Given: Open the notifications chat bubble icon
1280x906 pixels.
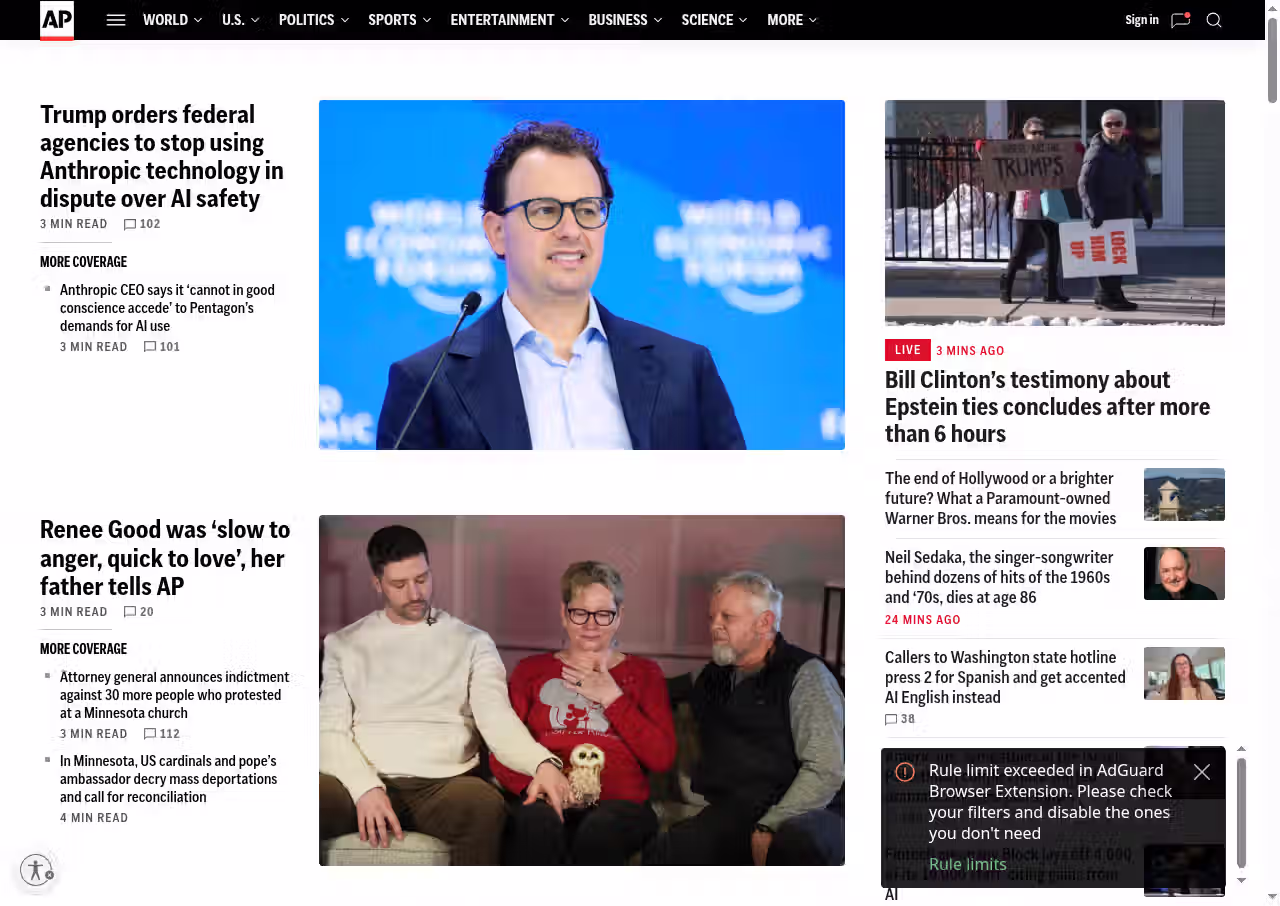Looking at the screenshot, I should pyautogui.click(x=1180, y=20).
